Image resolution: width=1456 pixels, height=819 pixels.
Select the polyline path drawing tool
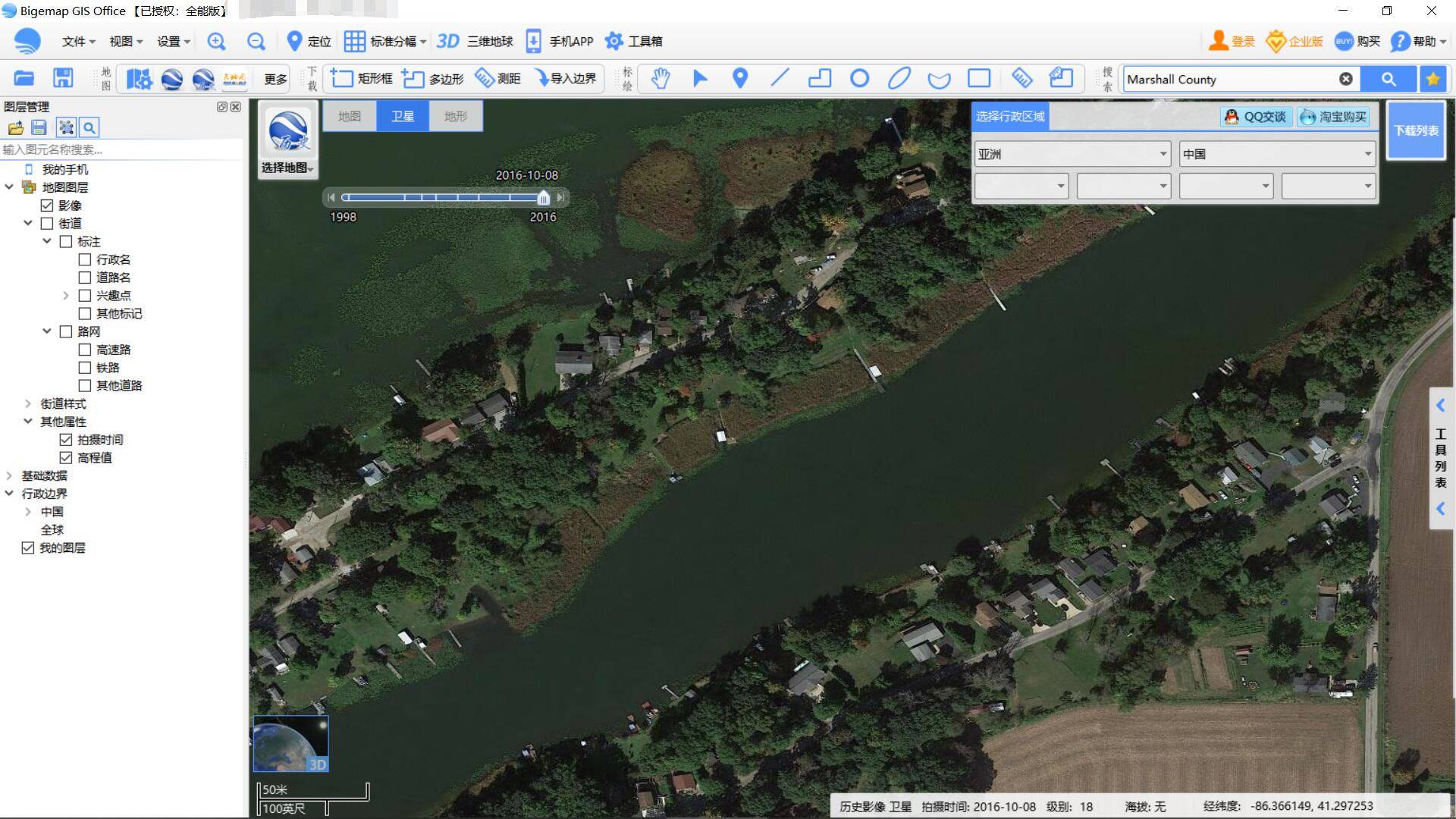tap(820, 78)
